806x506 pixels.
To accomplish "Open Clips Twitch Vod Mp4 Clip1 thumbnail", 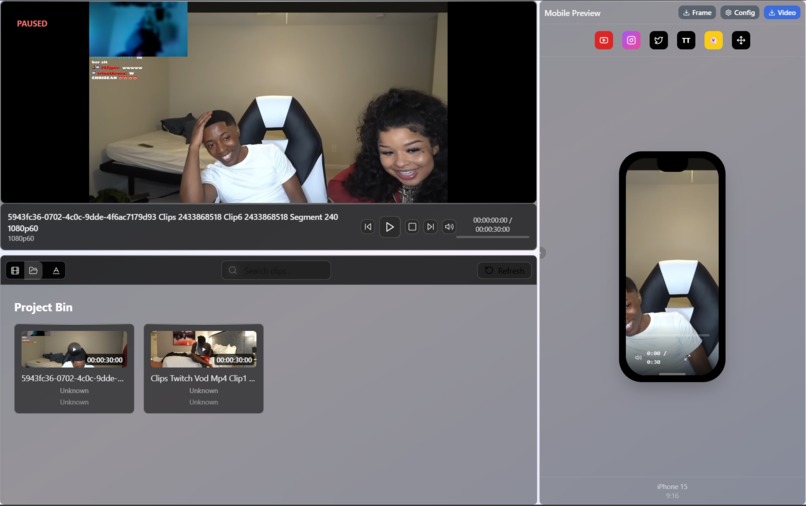I will (x=204, y=349).
